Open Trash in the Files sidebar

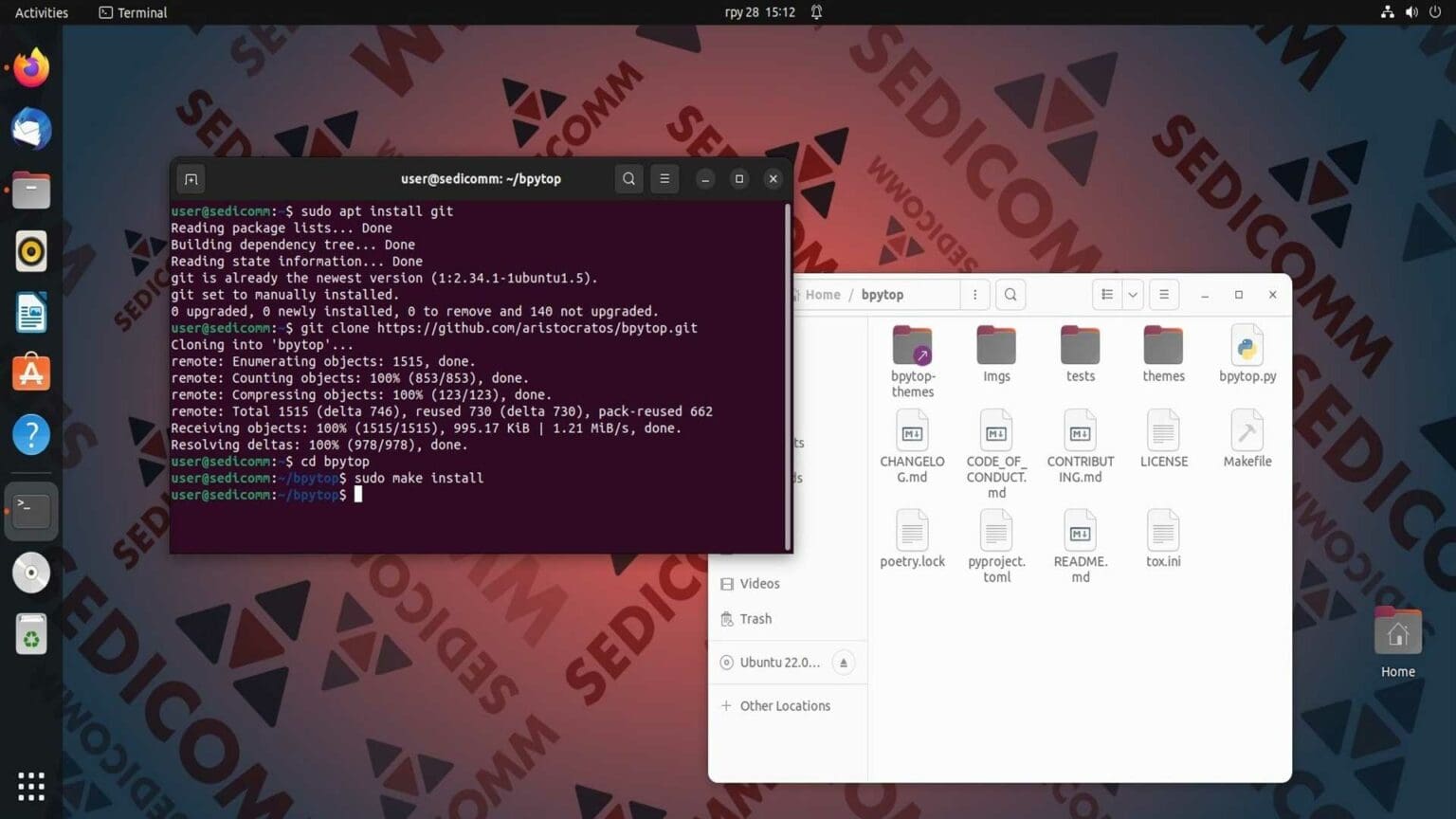pyautogui.click(x=787, y=619)
